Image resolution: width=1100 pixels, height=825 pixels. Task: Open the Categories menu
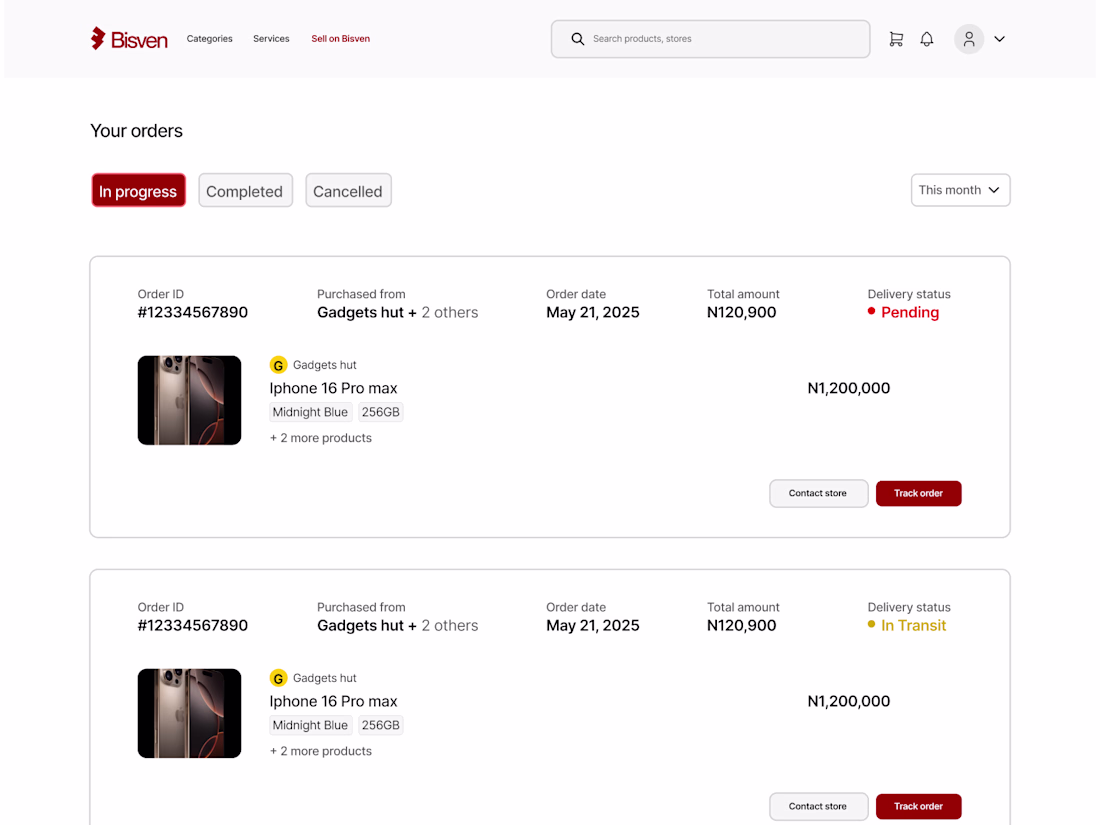209,39
